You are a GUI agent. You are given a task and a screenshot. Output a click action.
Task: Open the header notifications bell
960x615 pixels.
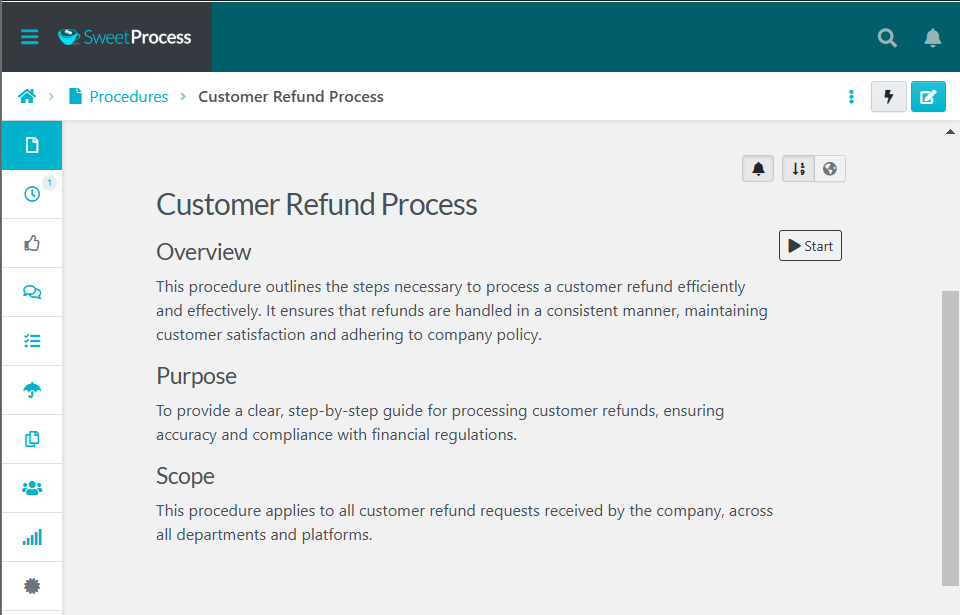click(x=932, y=37)
